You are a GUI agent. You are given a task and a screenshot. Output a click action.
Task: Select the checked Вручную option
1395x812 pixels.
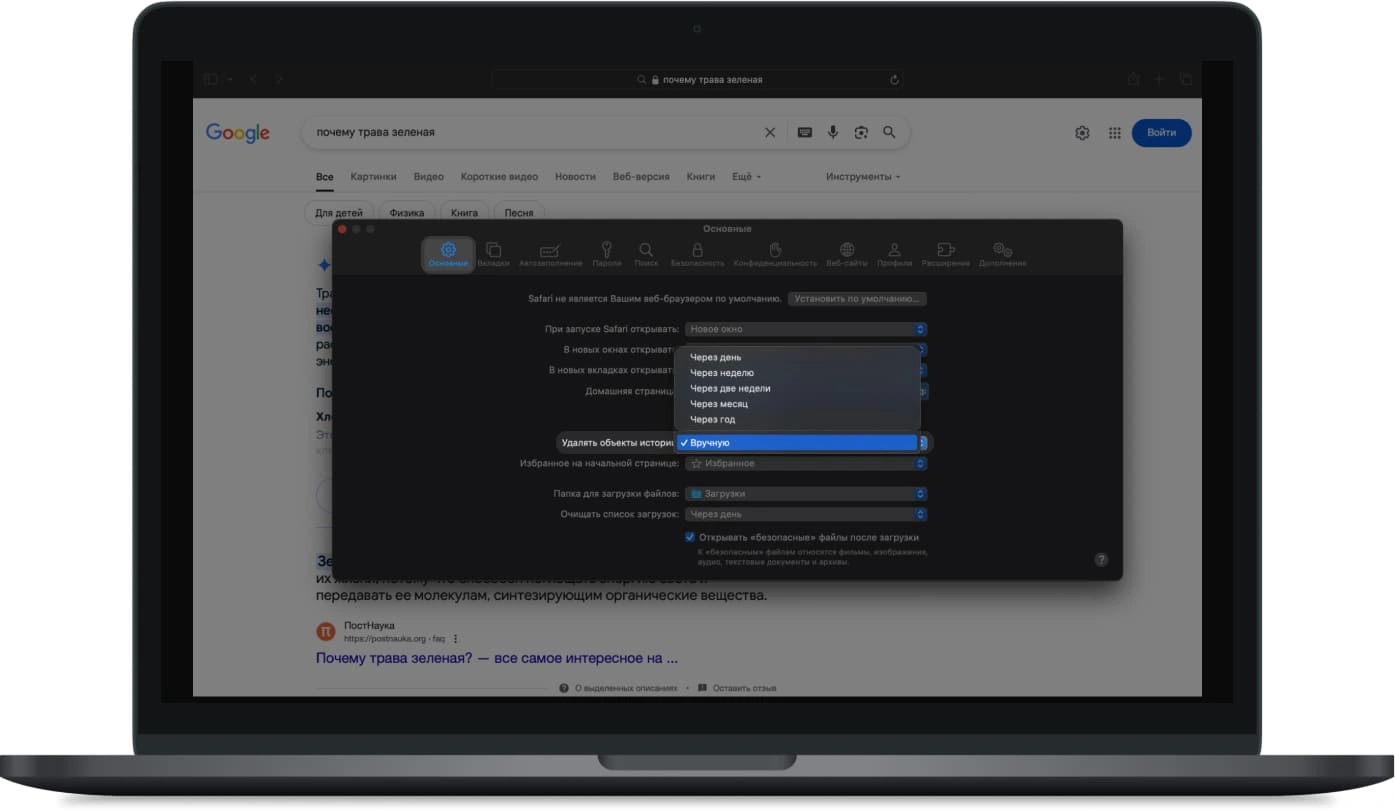coord(797,442)
